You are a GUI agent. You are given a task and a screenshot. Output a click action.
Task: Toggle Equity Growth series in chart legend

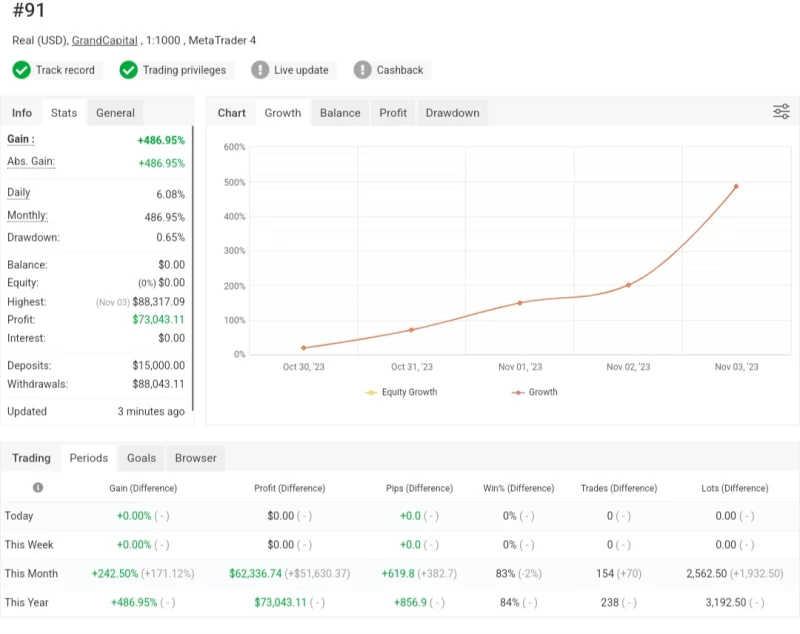(x=401, y=392)
